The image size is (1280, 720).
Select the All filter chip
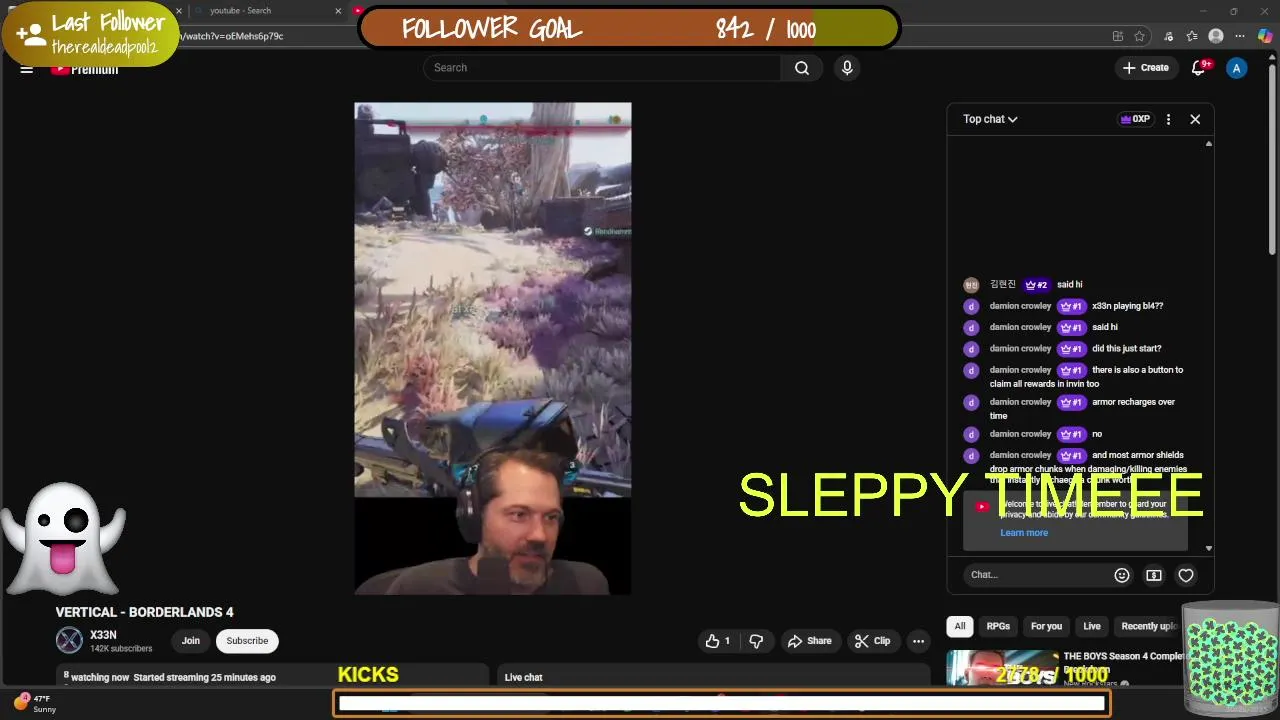(x=960, y=626)
